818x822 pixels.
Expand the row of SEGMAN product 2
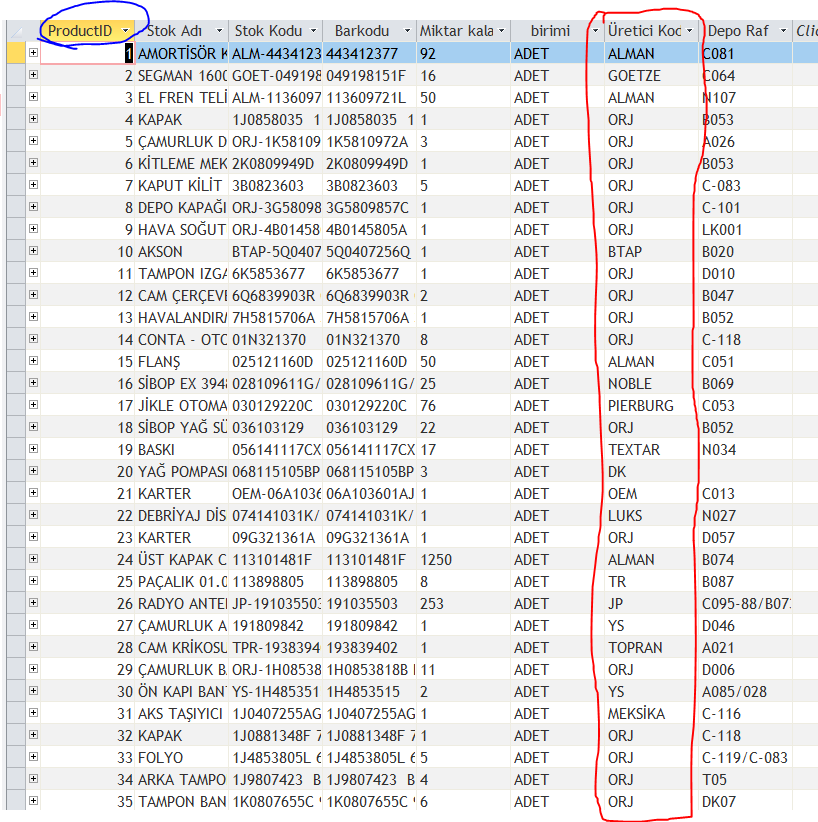[34, 75]
